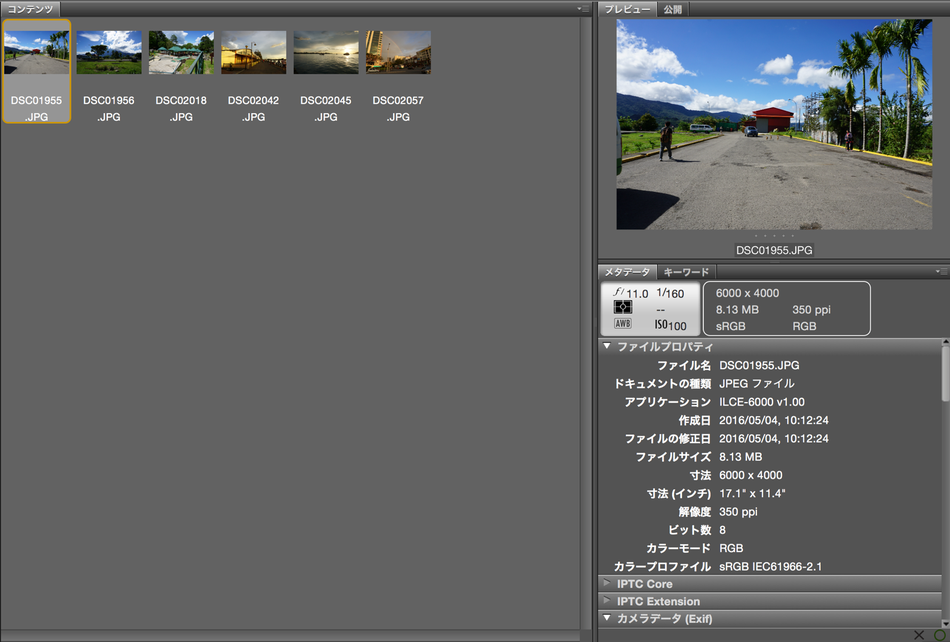This screenshot has height=642, width=950.
Task: Collapse the ファイルプロパティ section
Action: [607, 346]
